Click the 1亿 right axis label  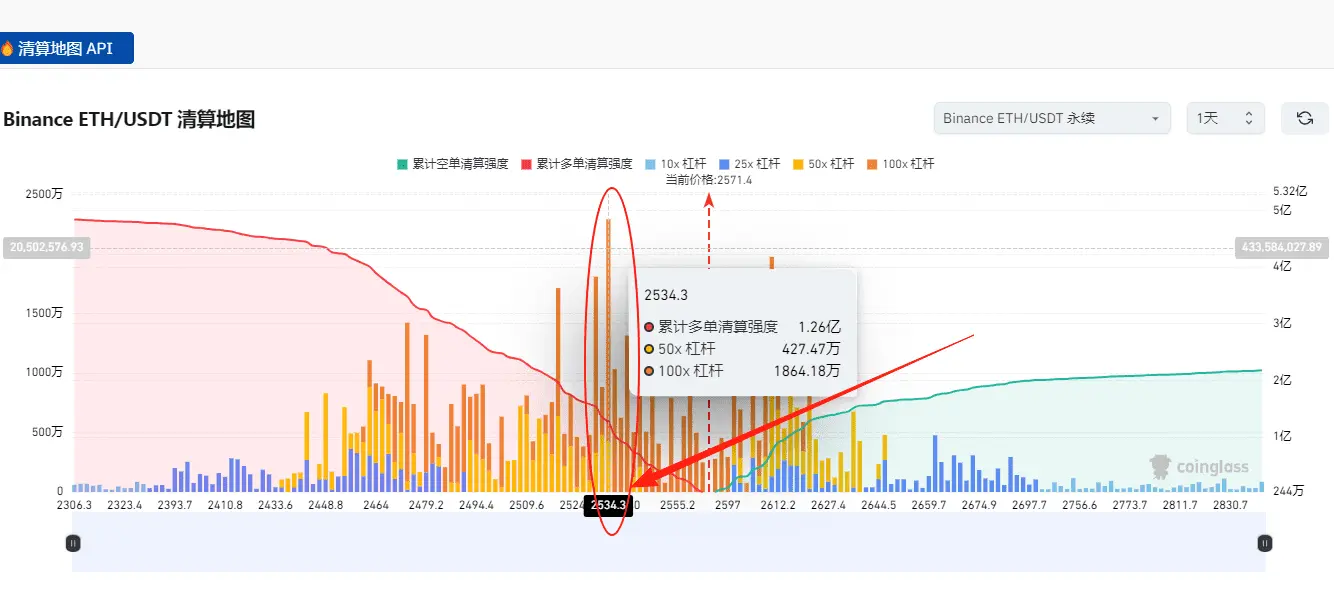click(x=1283, y=436)
